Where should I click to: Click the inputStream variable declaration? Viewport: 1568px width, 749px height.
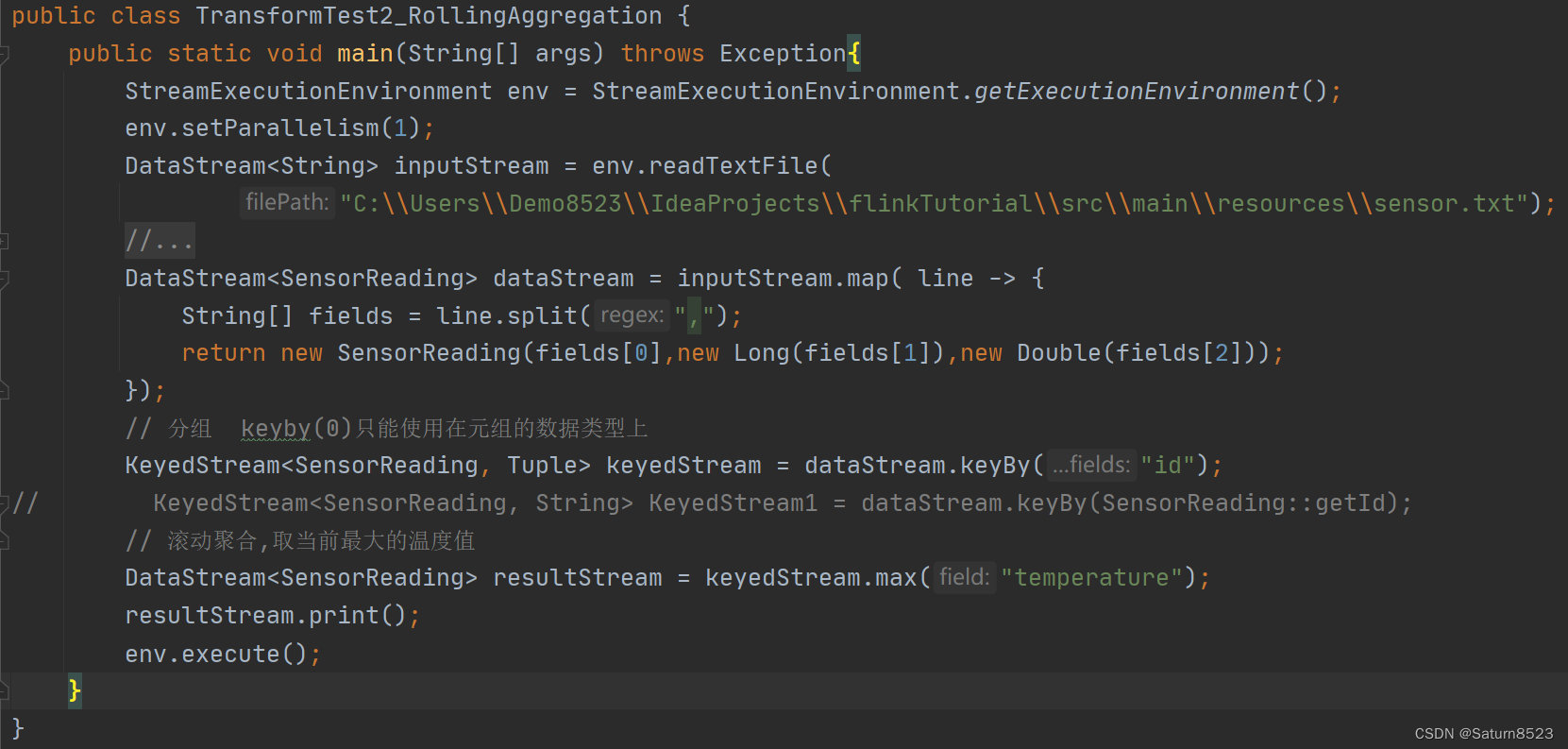(471, 166)
